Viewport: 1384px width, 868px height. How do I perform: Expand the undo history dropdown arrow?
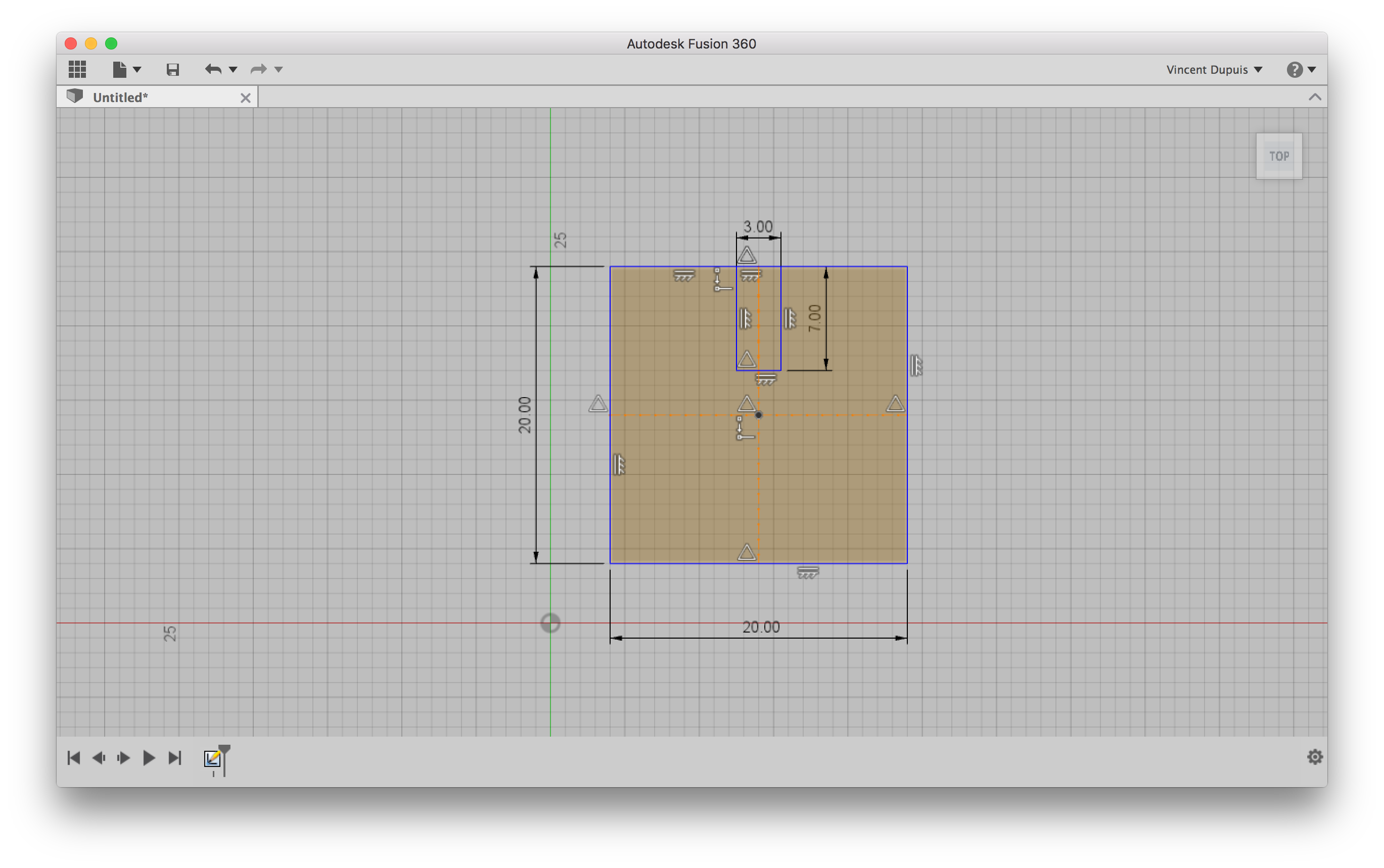point(233,69)
